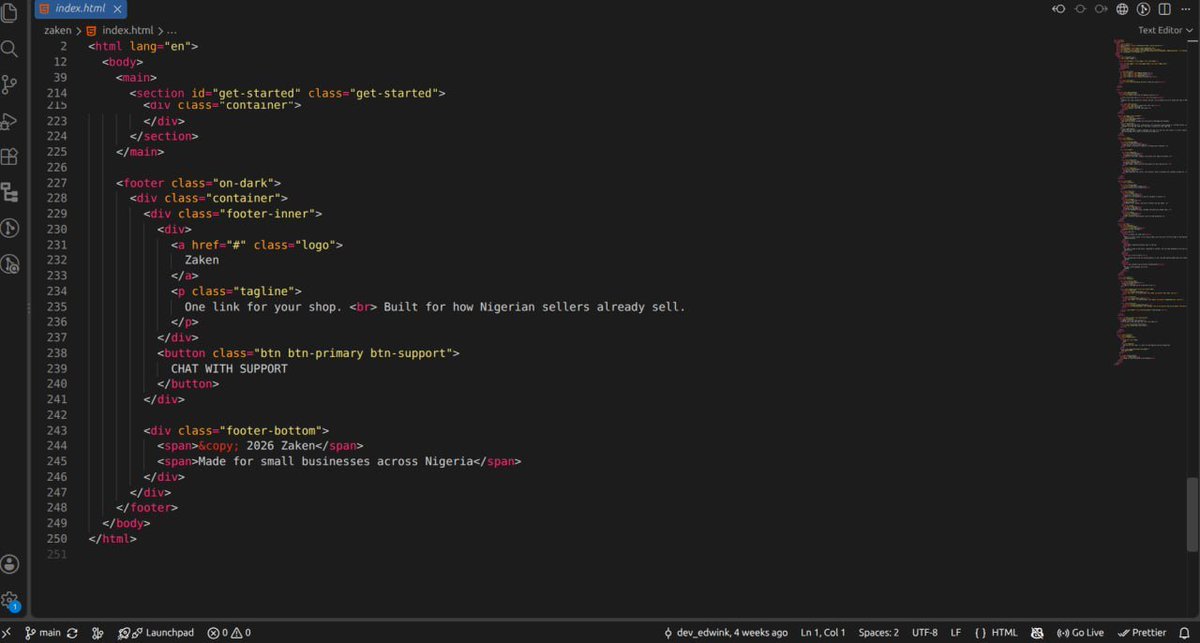Open the Accounts menu icon
Viewport: 1200px width, 643px height.
10,565
